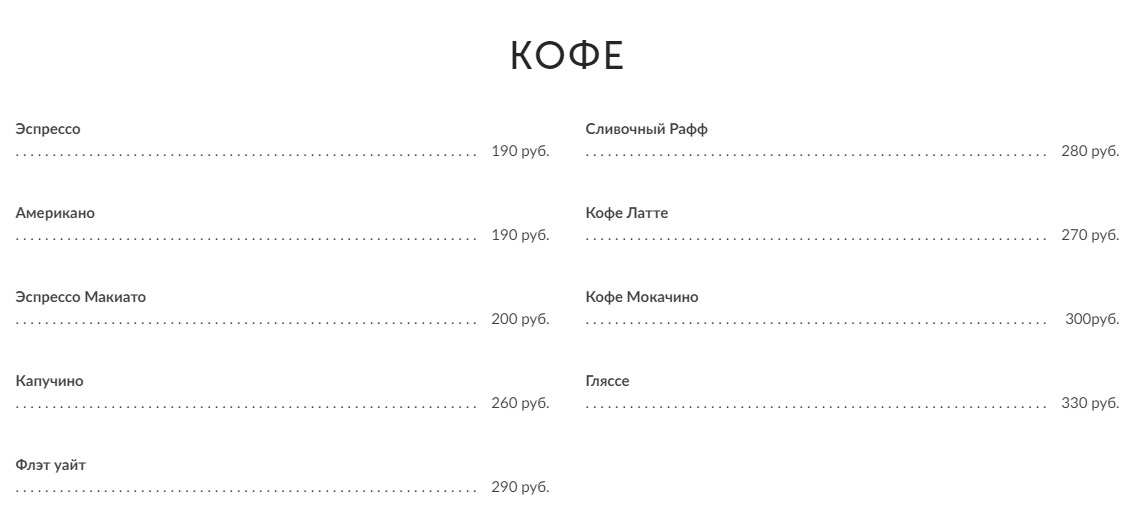The image size is (1145, 521).
Task: Select the Эспрессо menu item name
Action: pos(48,129)
